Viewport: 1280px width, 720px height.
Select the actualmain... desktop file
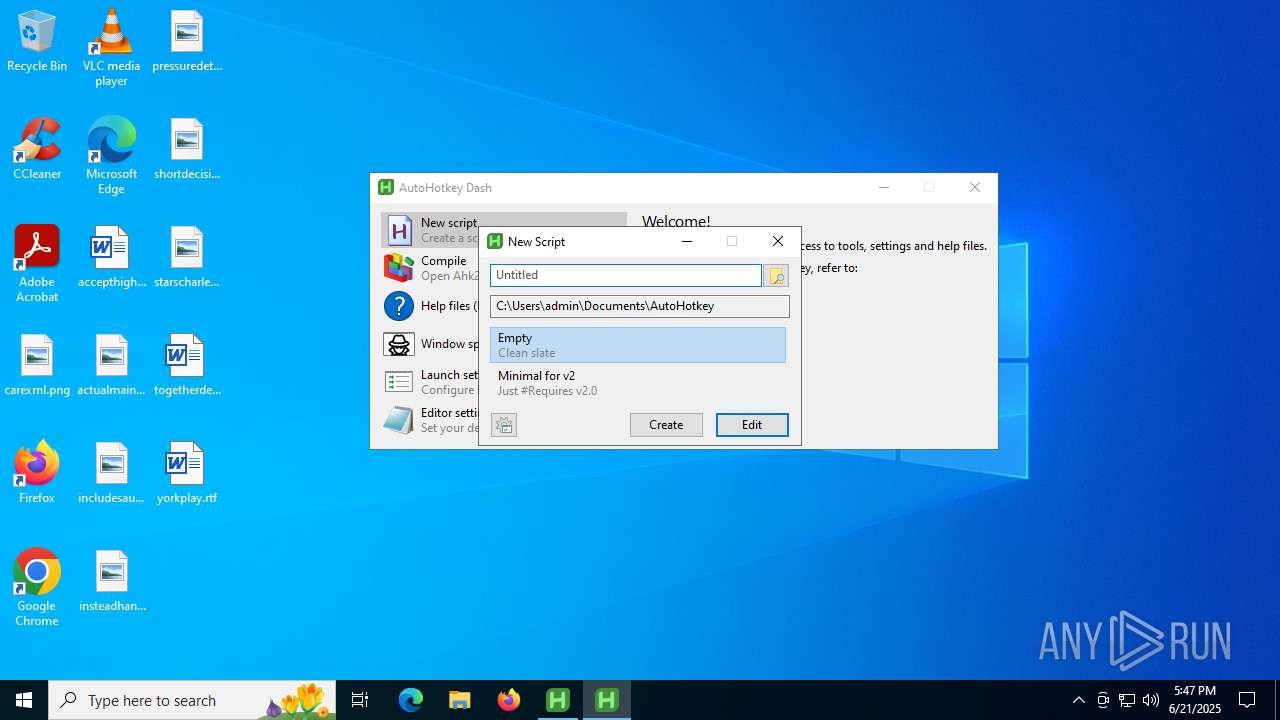point(111,365)
